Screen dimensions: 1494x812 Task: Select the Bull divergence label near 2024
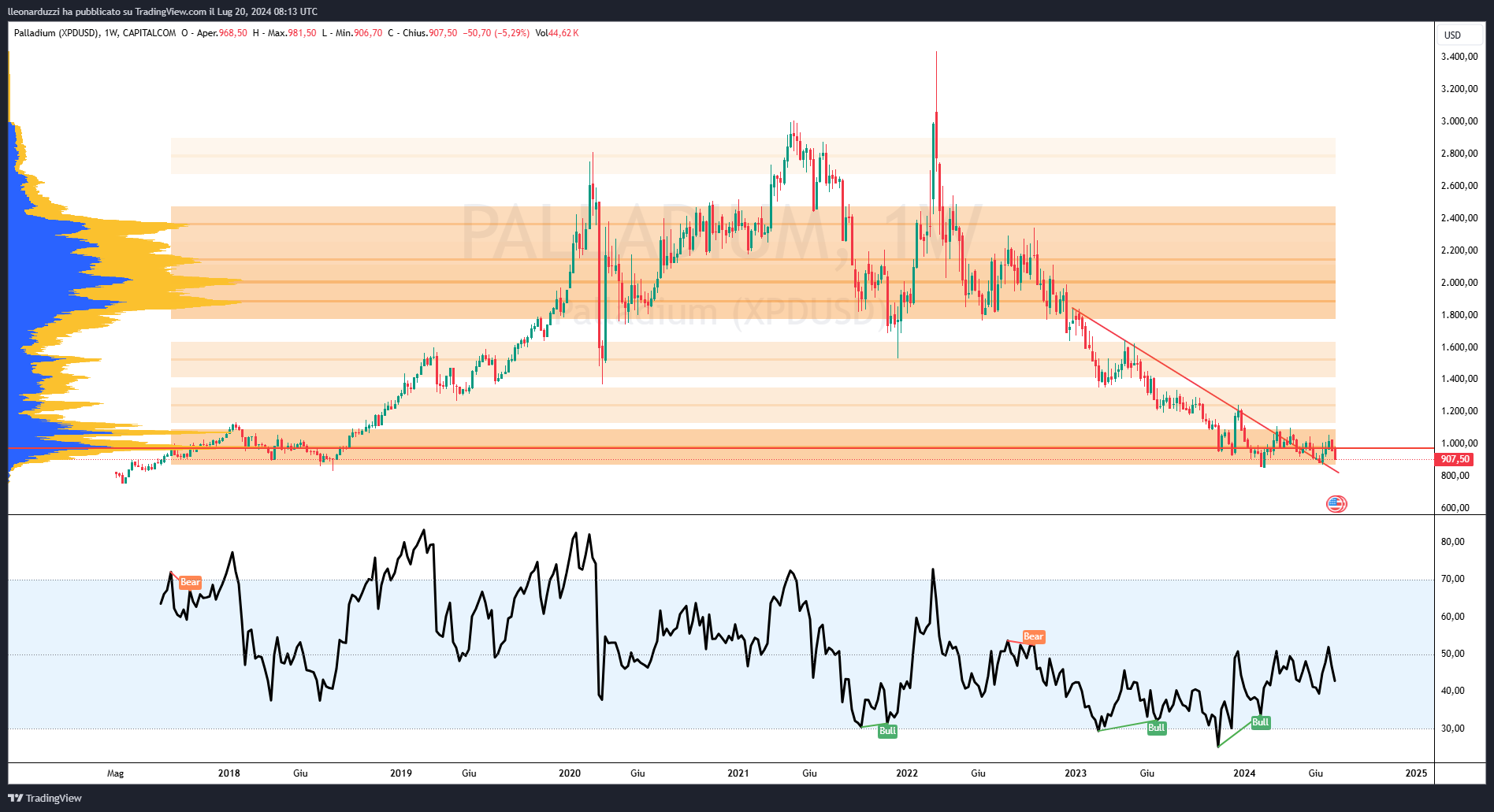pyautogui.click(x=1261, y=722)
